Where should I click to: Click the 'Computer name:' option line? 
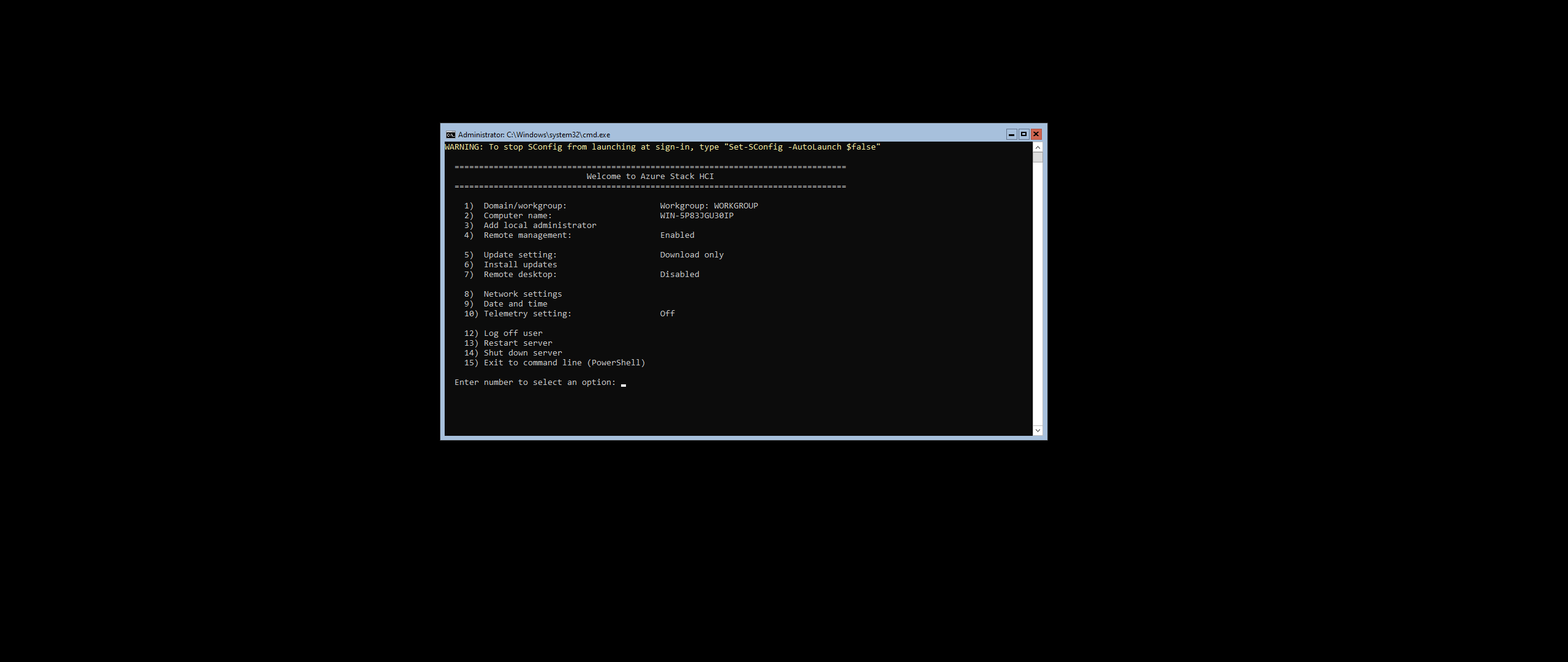508,216
